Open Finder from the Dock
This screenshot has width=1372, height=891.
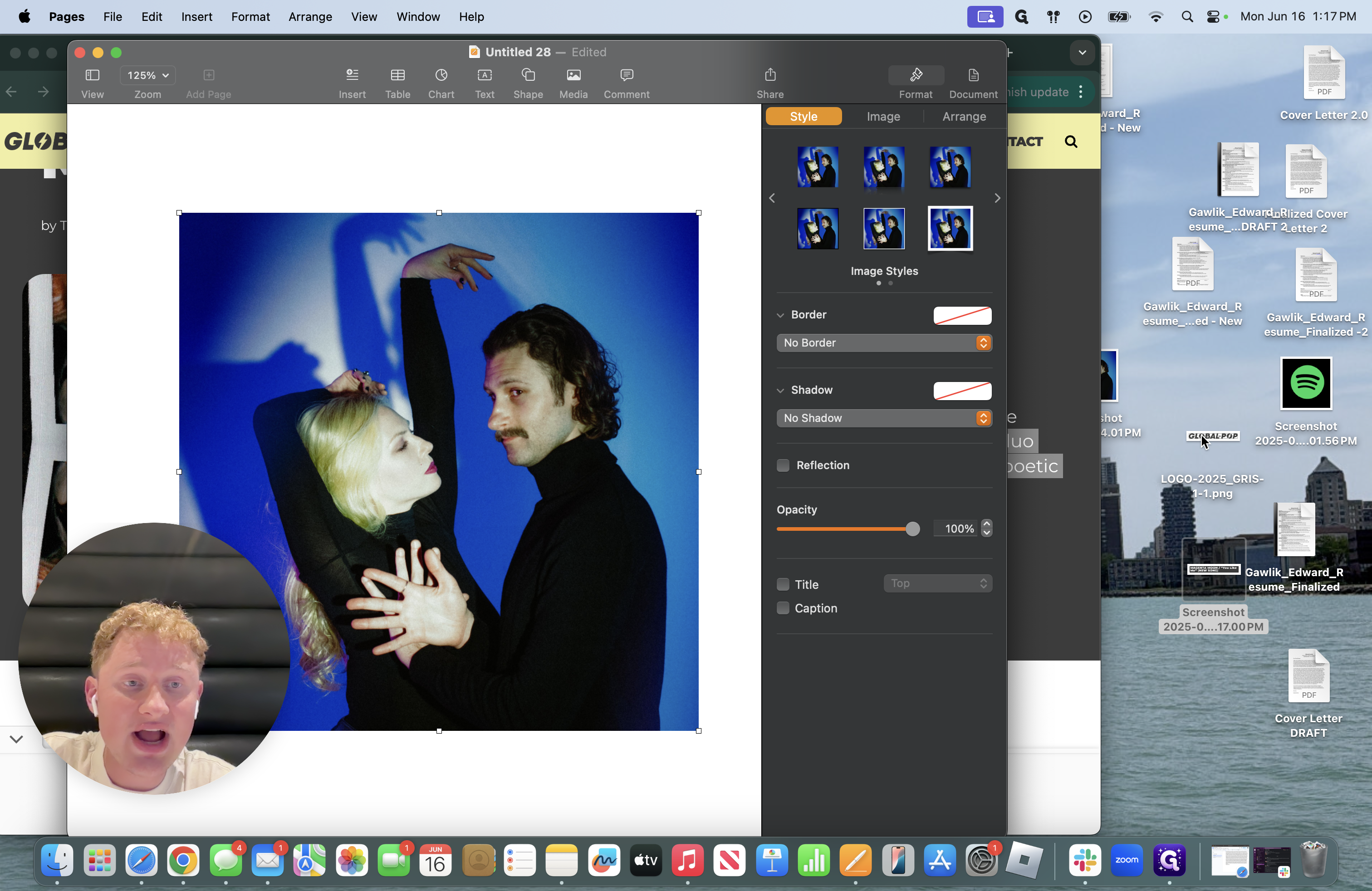(x=57, y=861)
